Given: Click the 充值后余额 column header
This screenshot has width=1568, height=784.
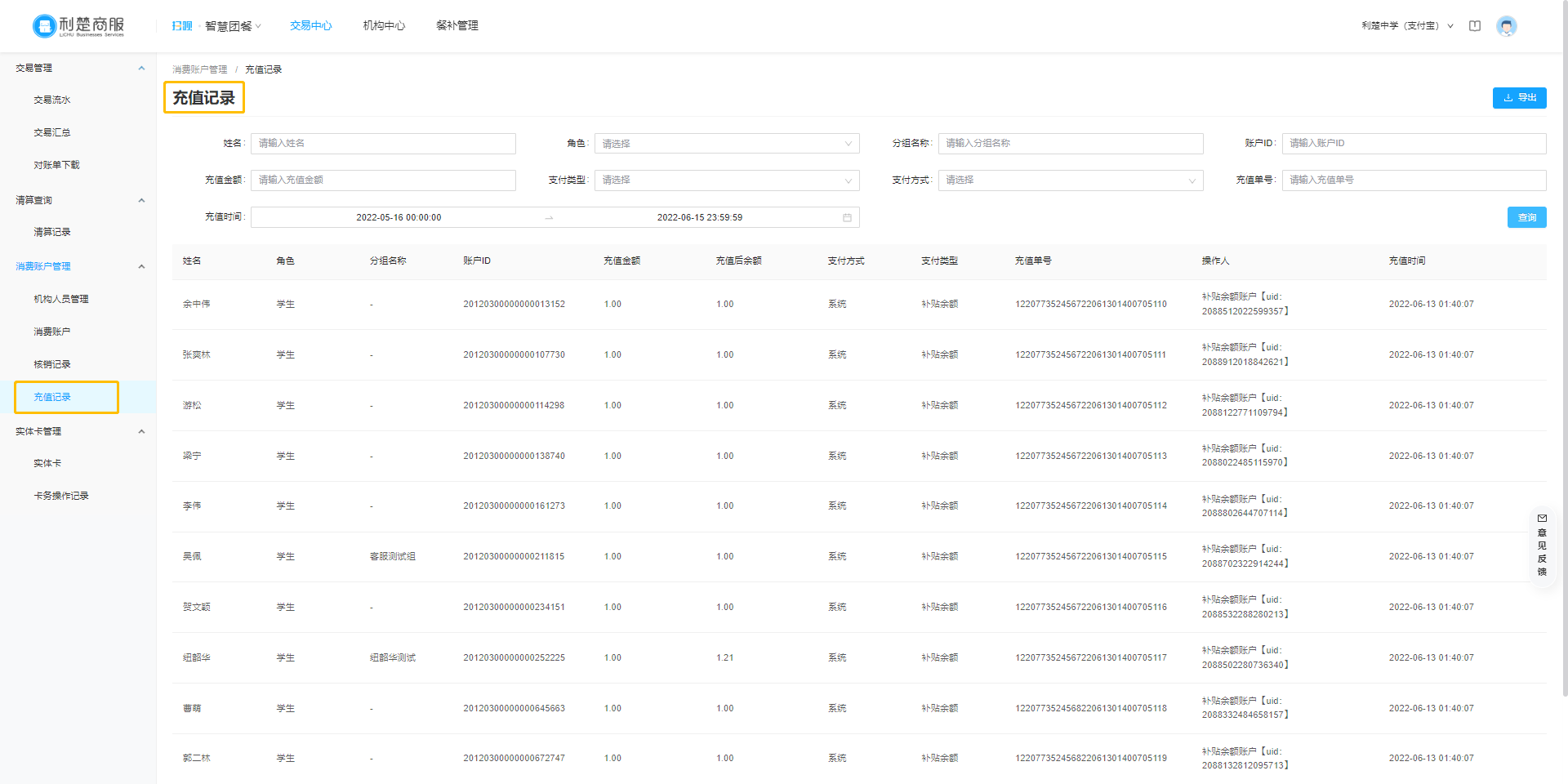Looking at the screenshot, I should [x=738, y=261].
